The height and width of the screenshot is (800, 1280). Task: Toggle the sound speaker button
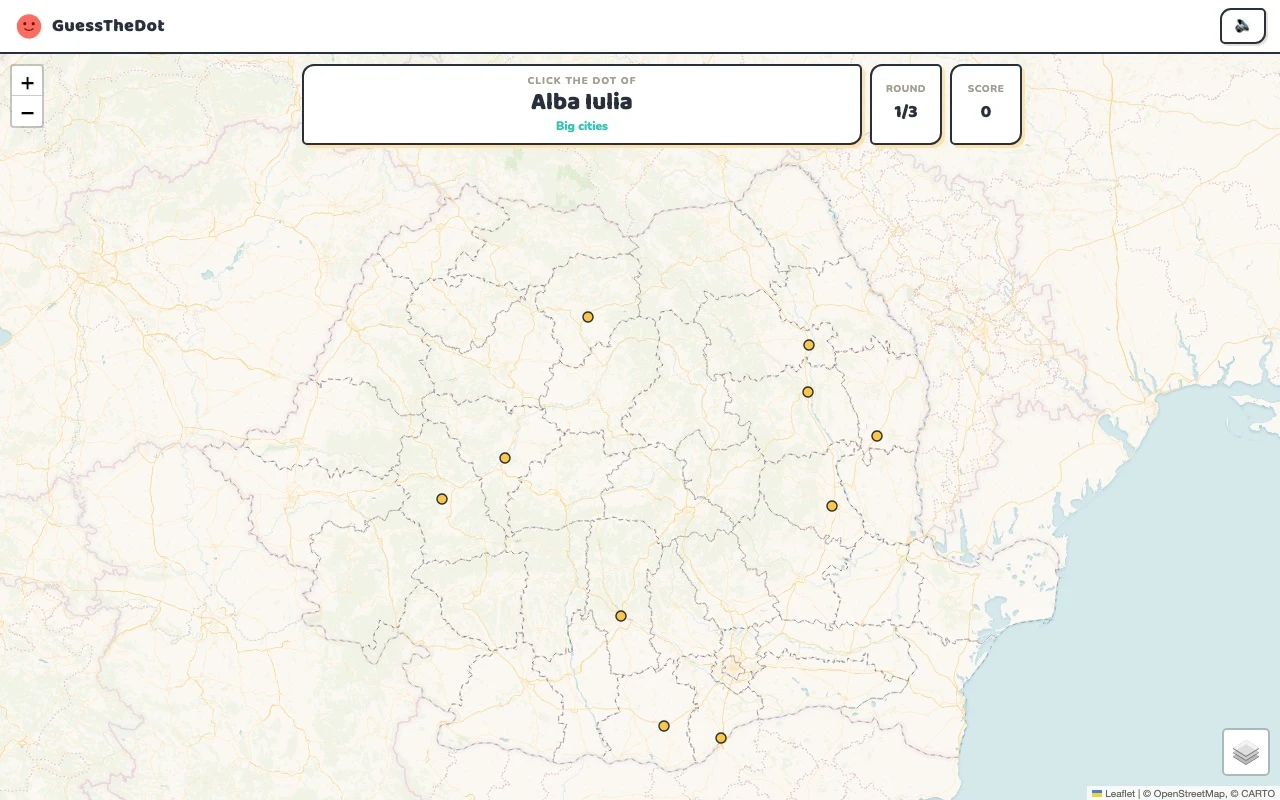click(1243, 26)
